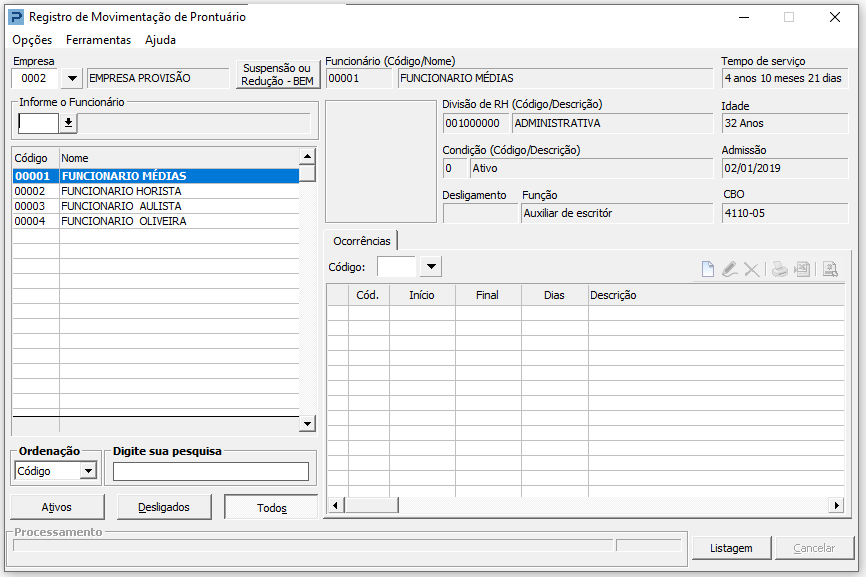Image resolution: width=866 pixels, height=577 pixels.
Task: Expand the Ordenação combo box
Action: pos(88,471)
